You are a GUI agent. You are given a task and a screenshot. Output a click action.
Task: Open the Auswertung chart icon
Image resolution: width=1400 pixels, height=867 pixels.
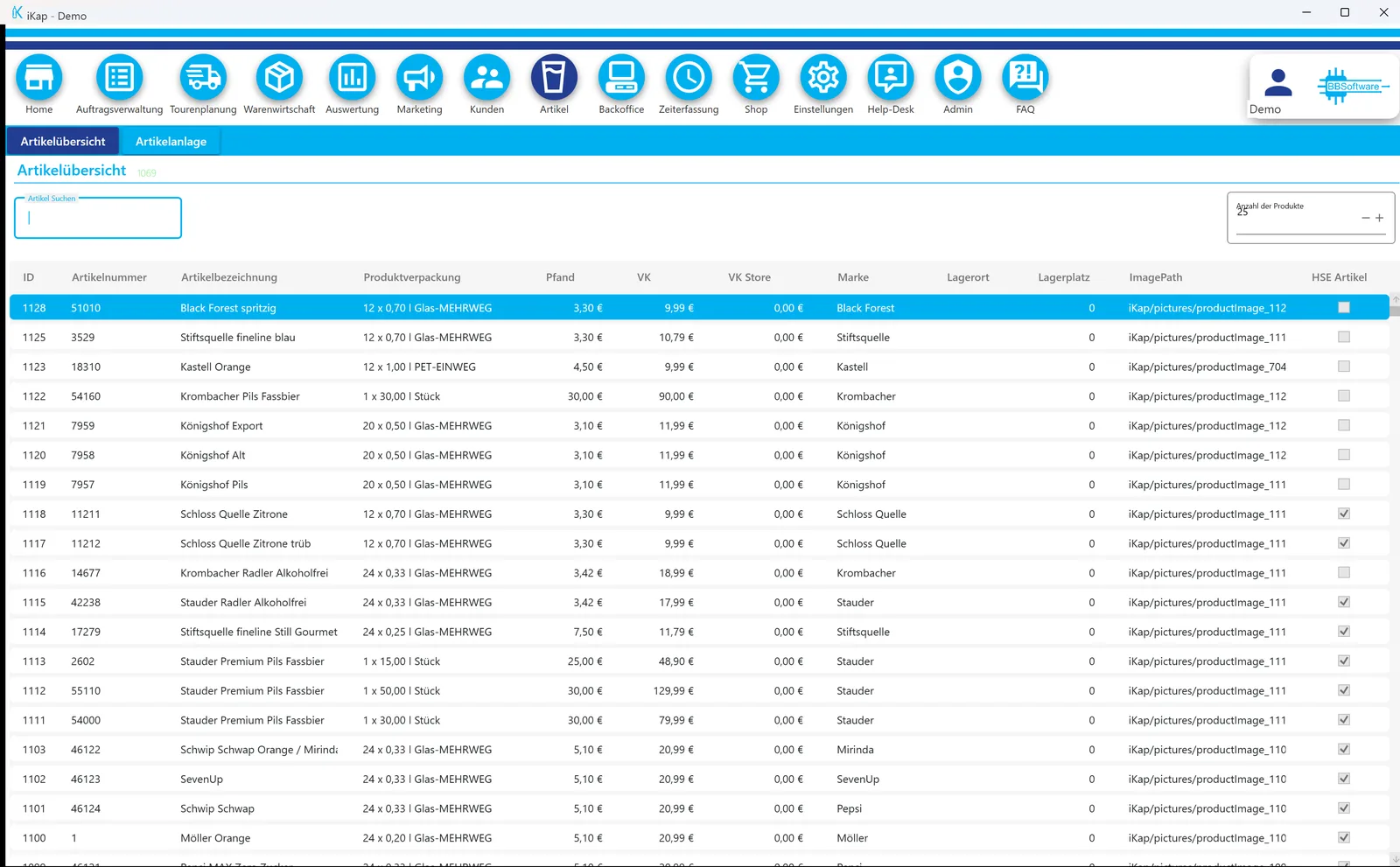click(352, 77)
